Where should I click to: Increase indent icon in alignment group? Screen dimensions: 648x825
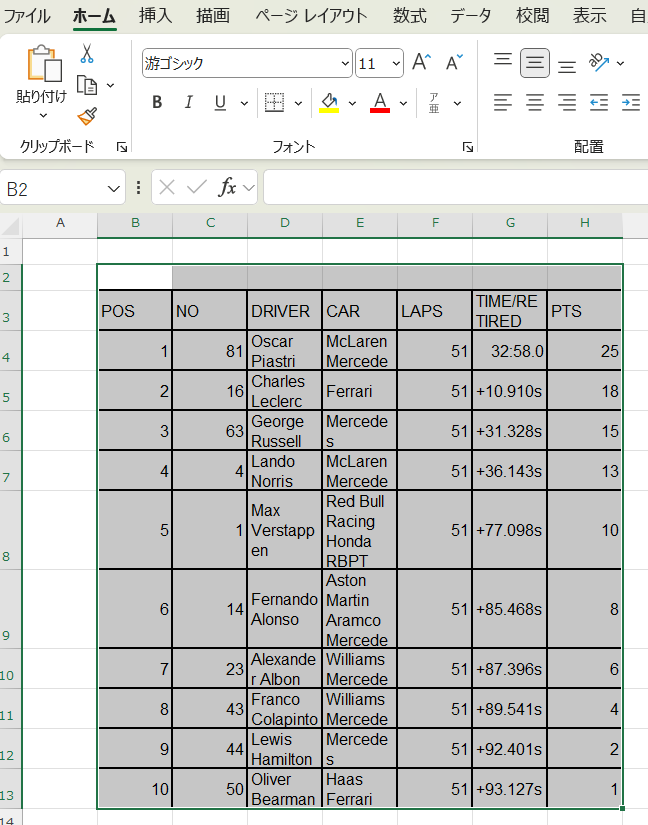(631, 103)
